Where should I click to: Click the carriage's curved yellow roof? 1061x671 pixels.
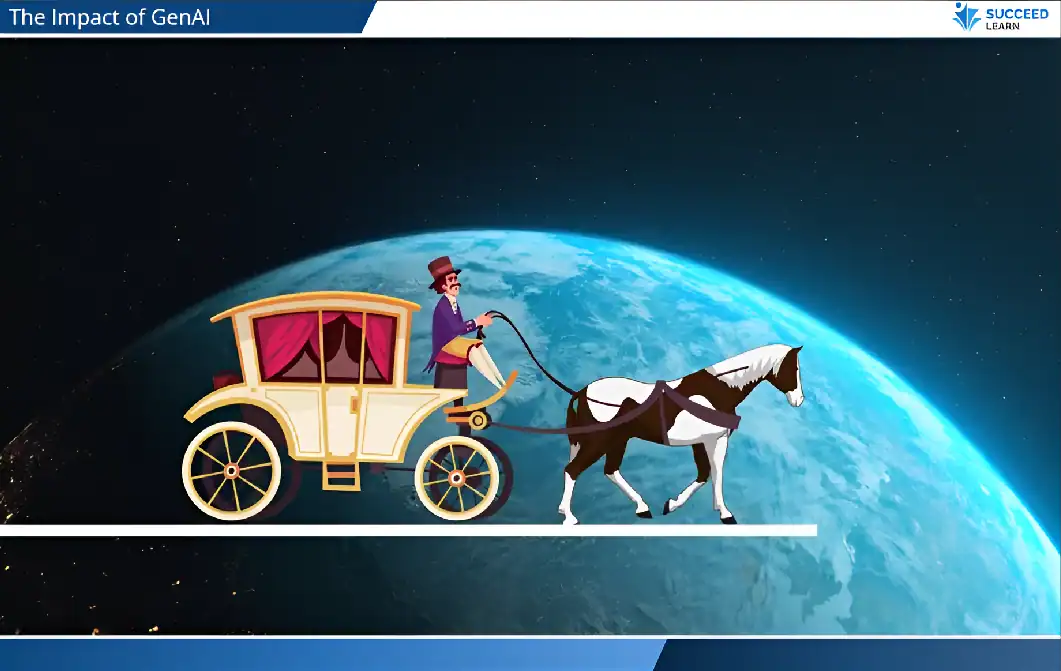click(315, 302)
